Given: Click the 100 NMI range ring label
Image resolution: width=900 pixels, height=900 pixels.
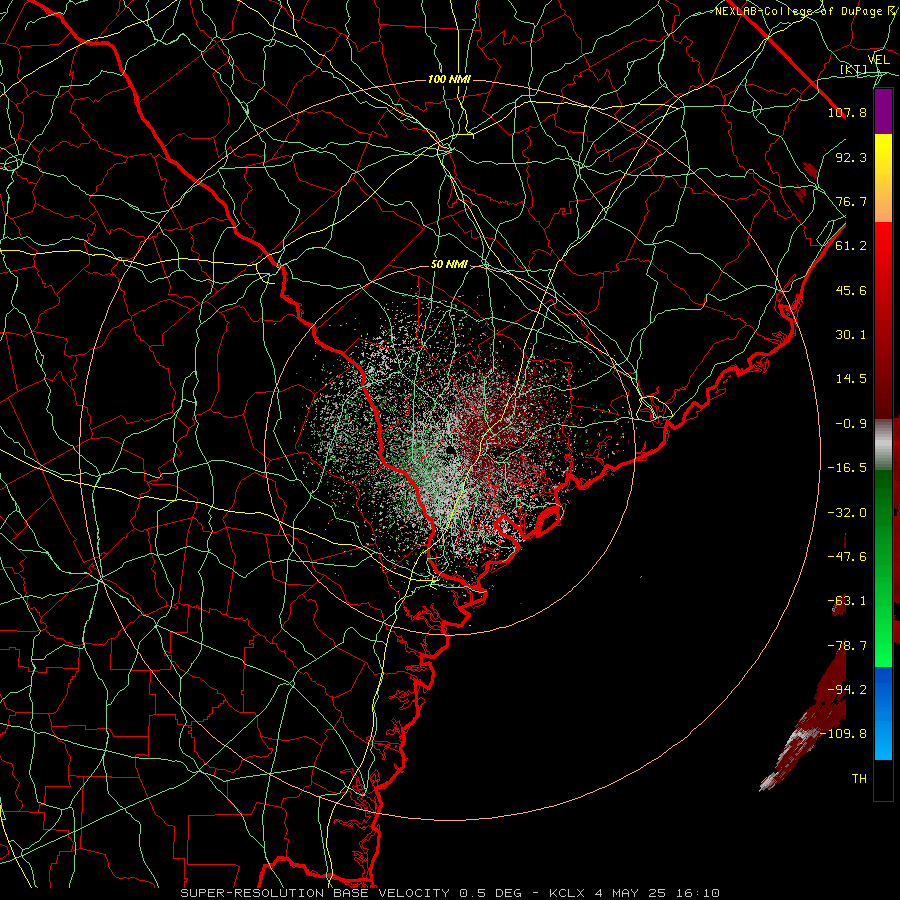Looking at the screenshot, I should coord(449,79).
